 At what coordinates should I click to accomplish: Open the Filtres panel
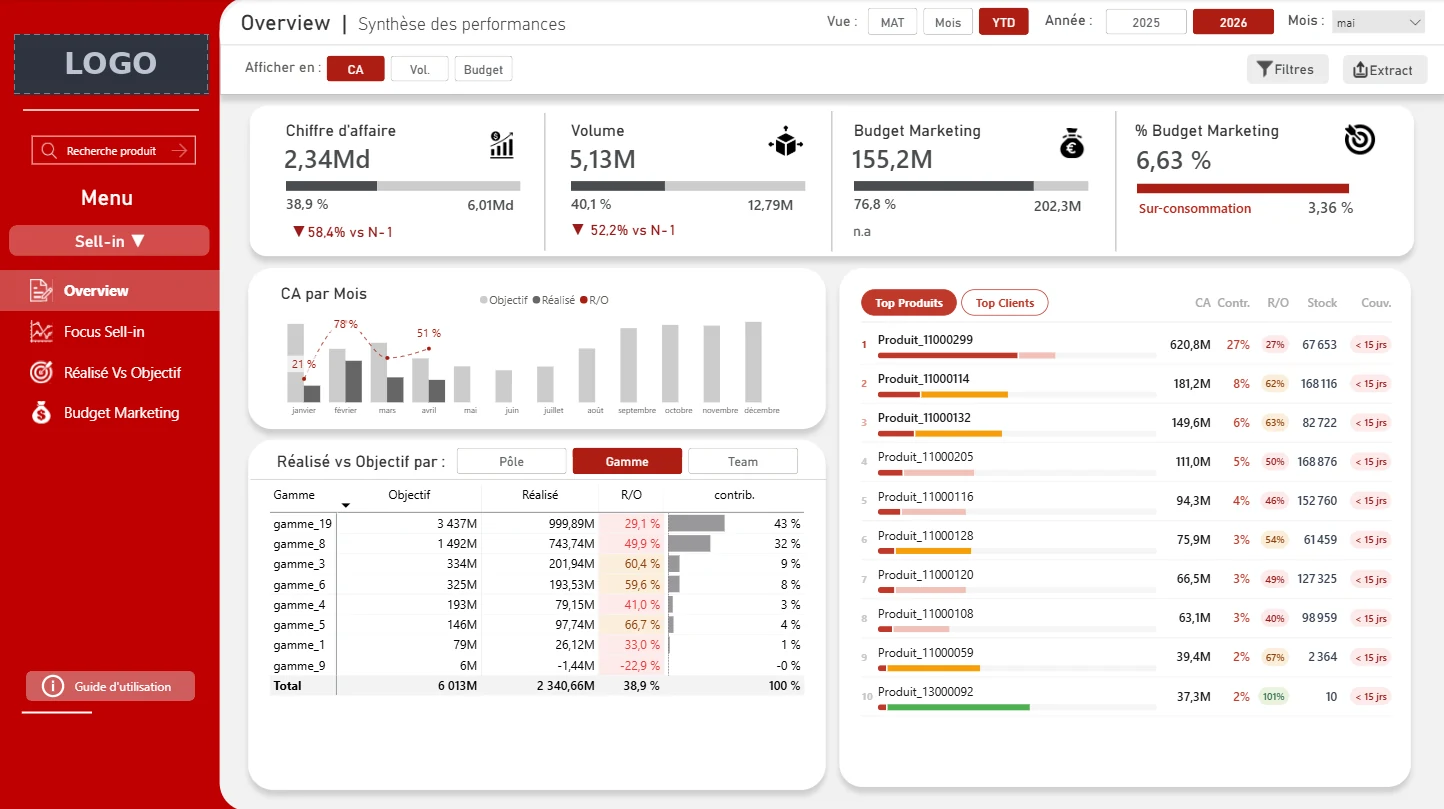pyautogui.click(x=1287, y=69)
